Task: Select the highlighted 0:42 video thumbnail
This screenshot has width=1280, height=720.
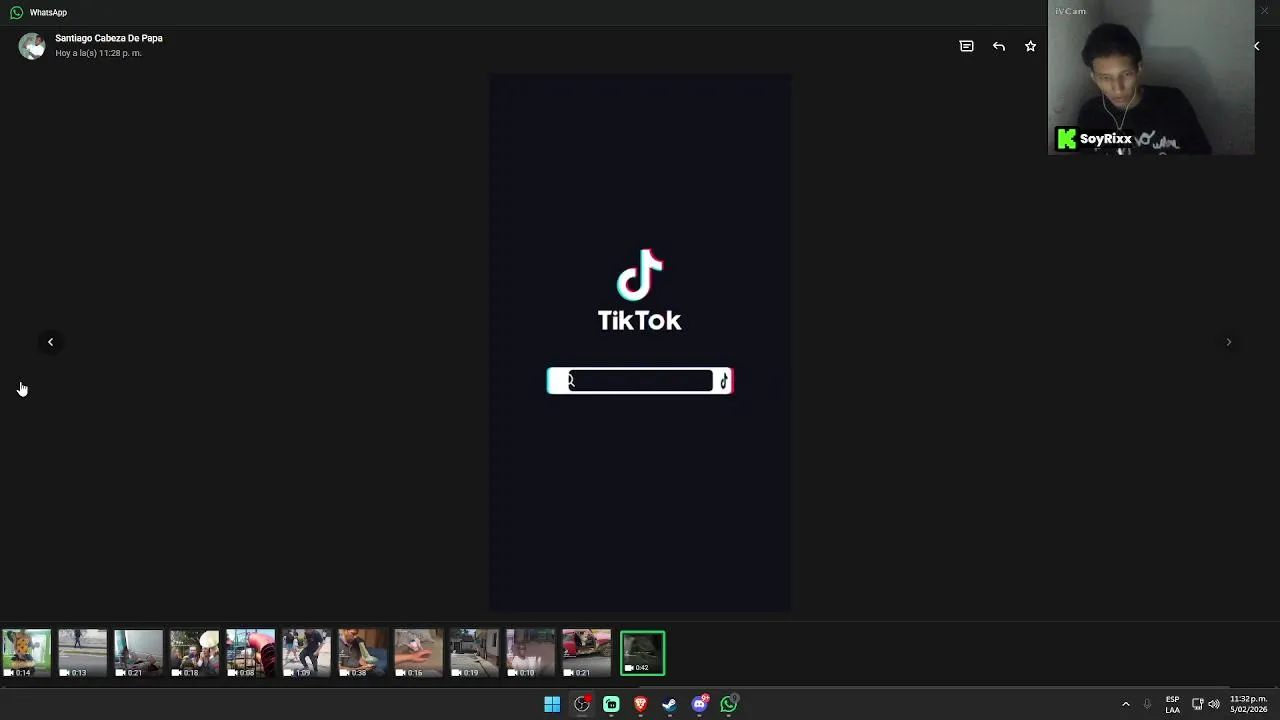Action: (x=642, y=653)
